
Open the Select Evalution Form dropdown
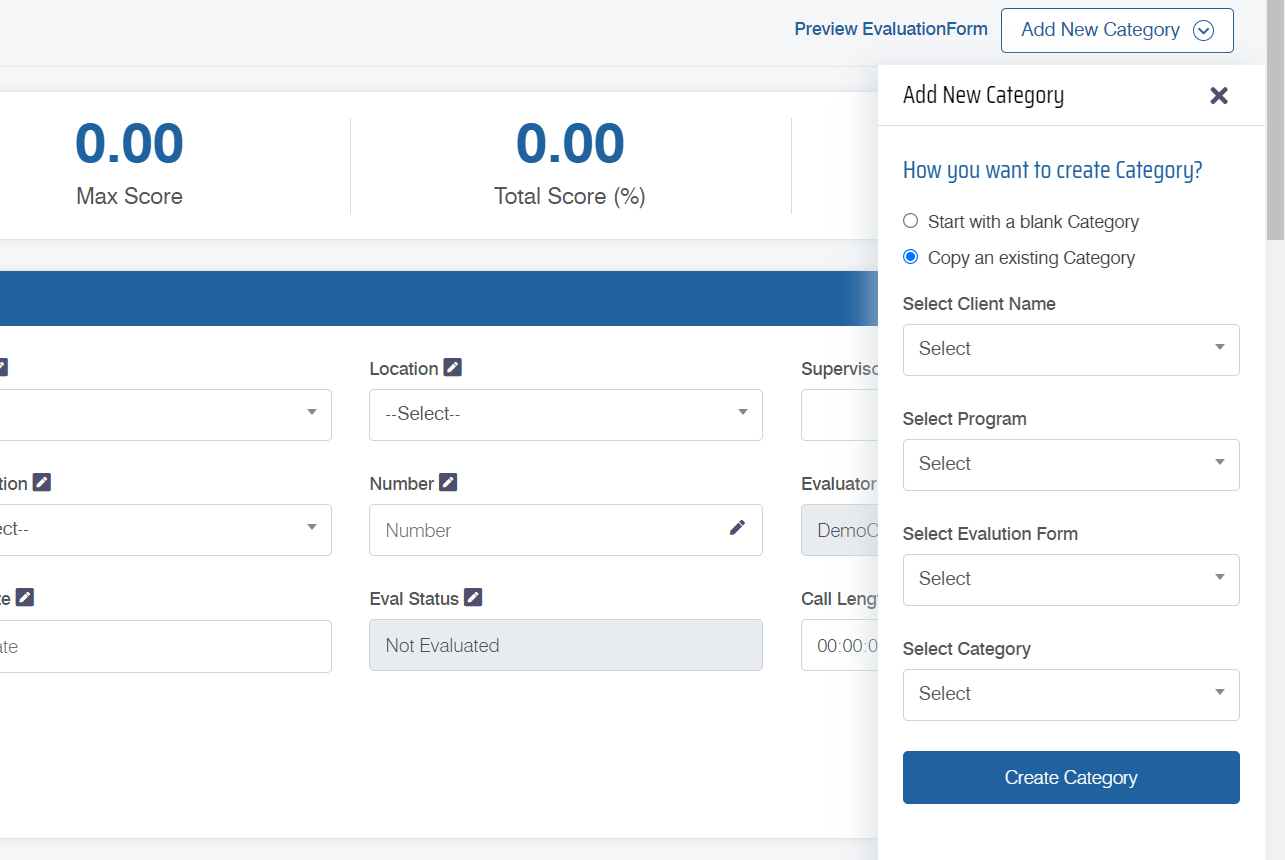[1070, 579]
